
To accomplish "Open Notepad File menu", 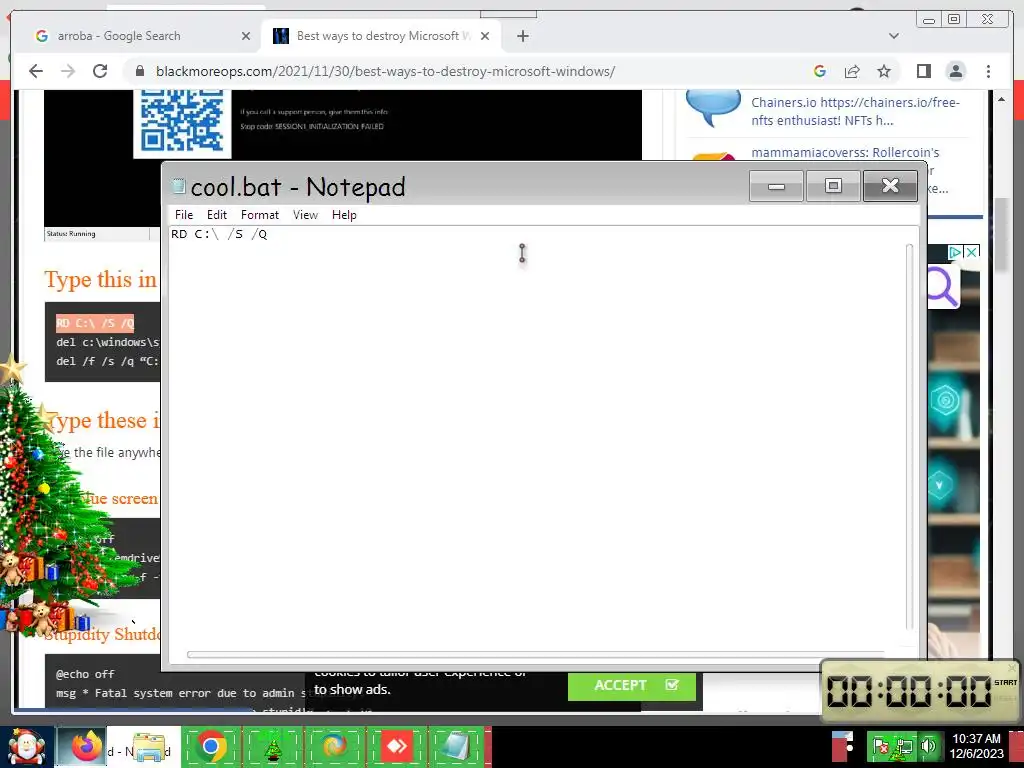I will point(184,215).
